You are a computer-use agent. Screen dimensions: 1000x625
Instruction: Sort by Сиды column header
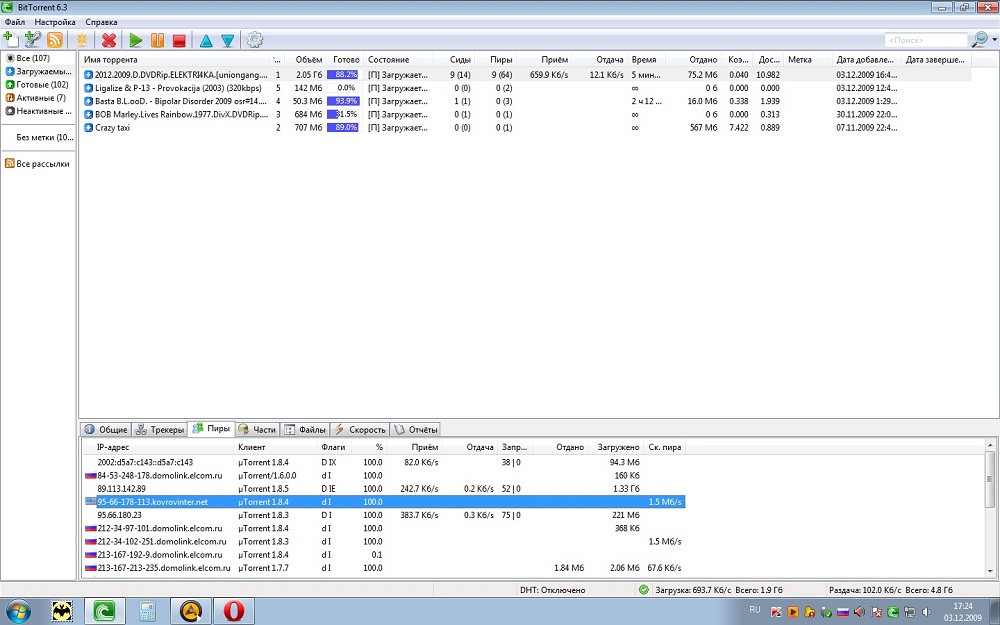click(456, 59)
